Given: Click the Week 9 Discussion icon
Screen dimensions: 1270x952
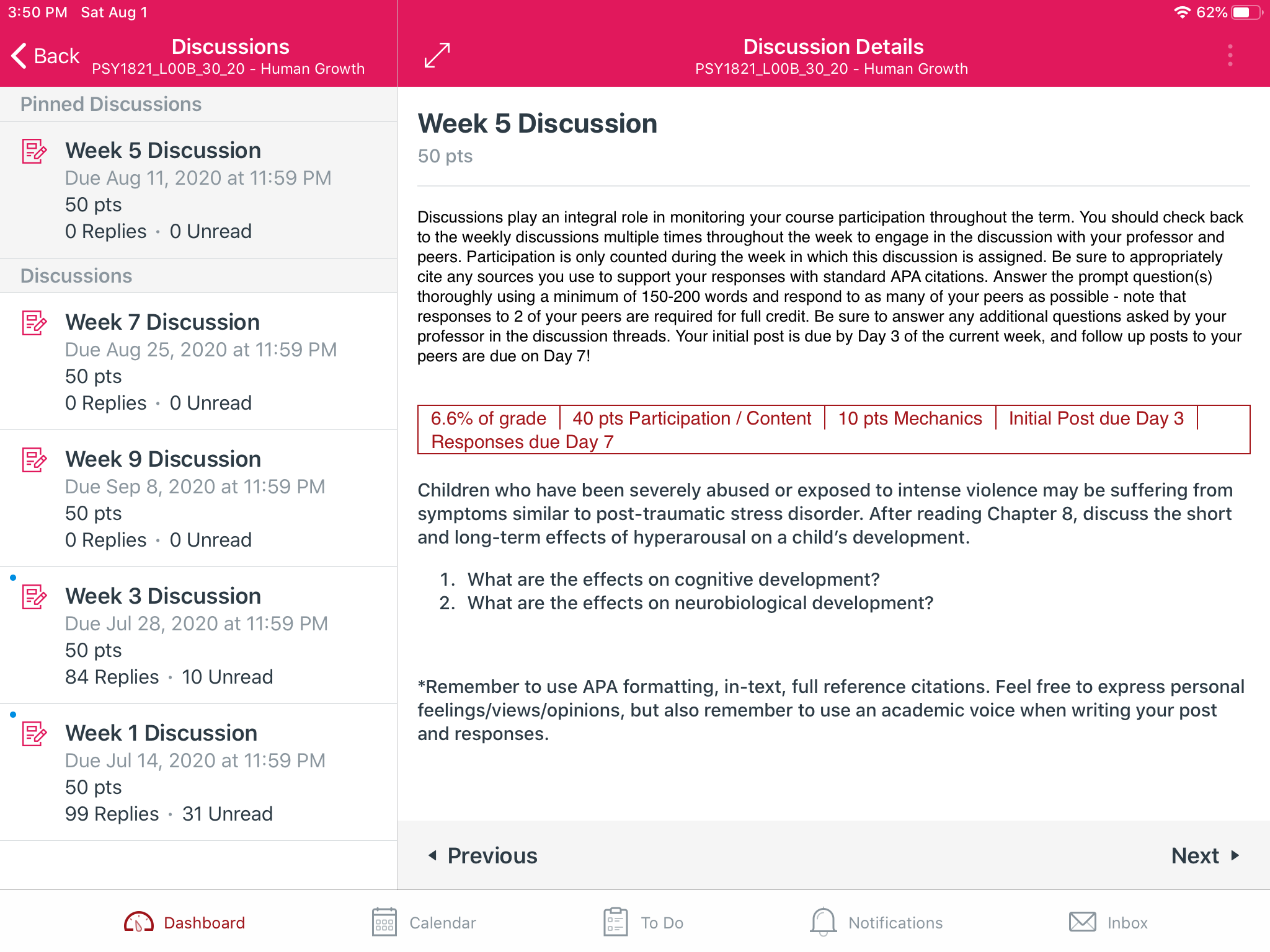Looking at the screenshot, I should coord(34,460).
